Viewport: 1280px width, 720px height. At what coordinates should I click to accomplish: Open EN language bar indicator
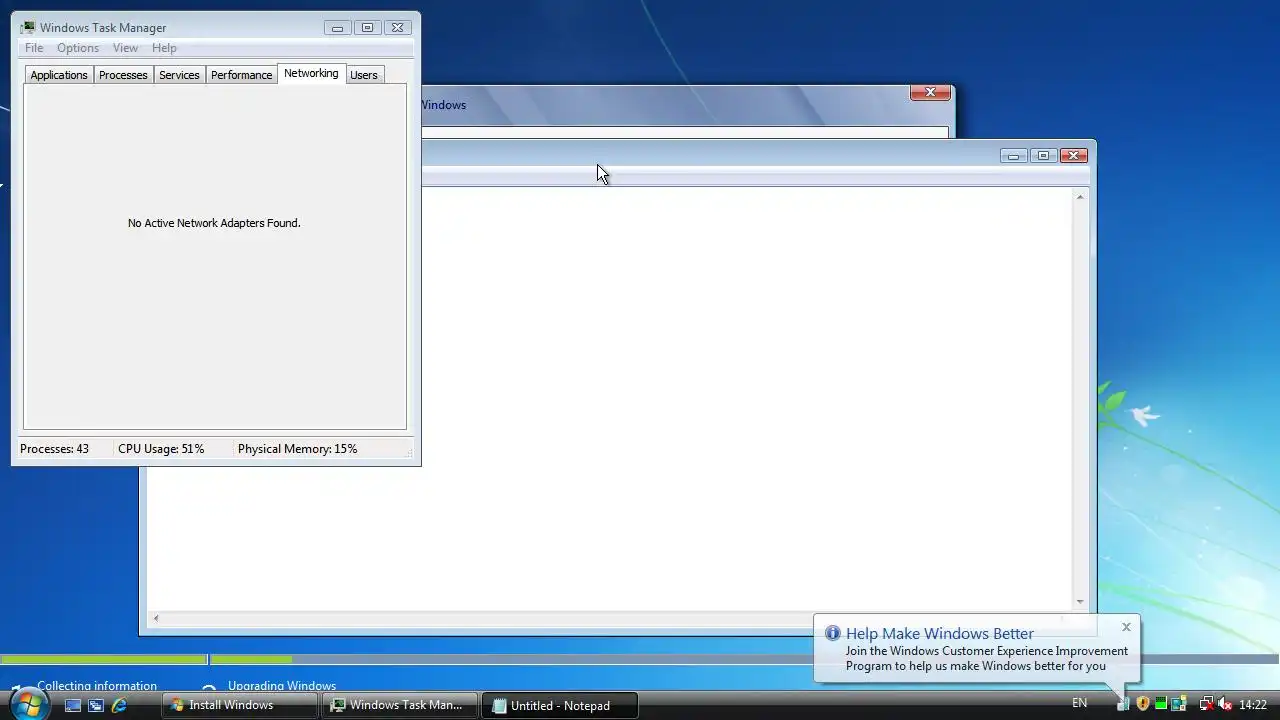(1079, 703)
